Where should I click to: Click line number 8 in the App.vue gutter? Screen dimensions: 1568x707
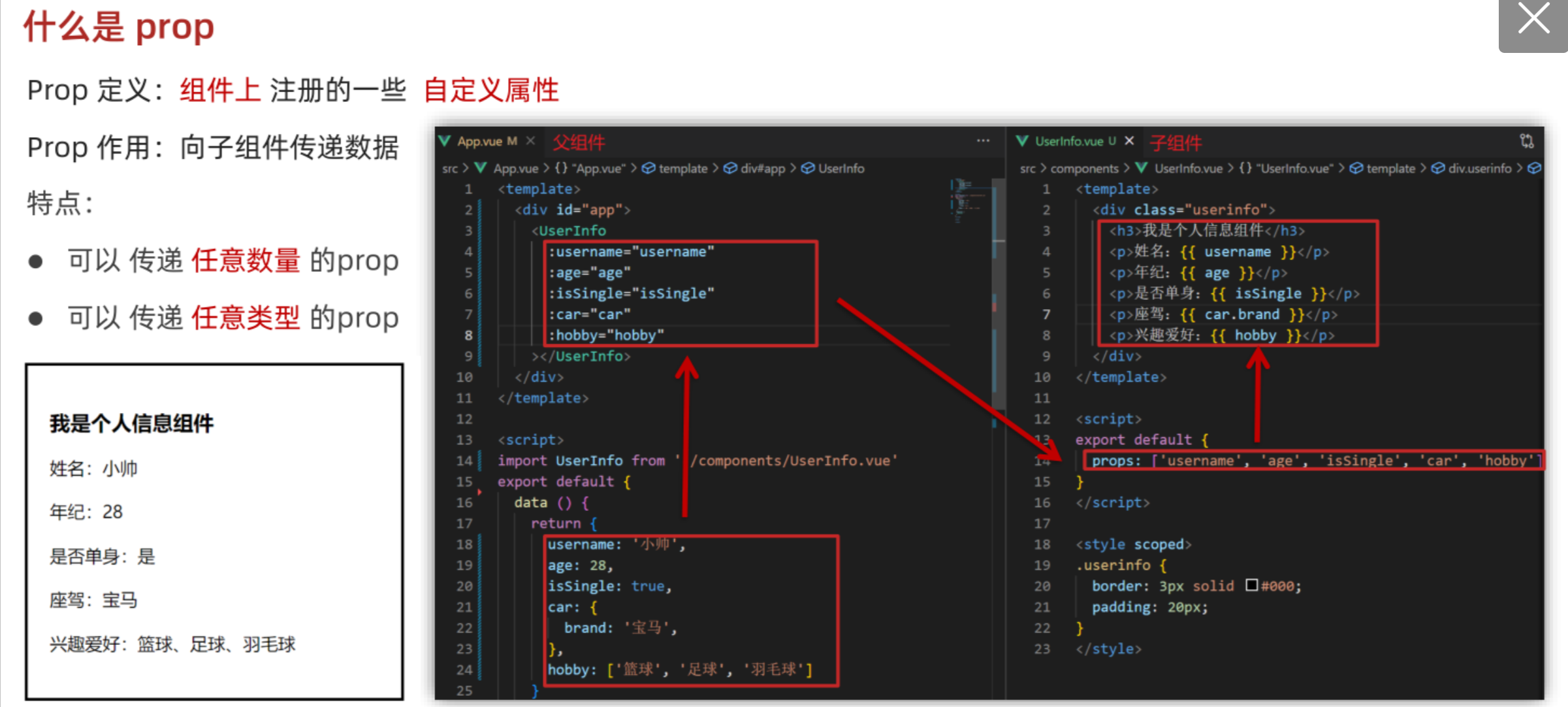tap(468, 335)
